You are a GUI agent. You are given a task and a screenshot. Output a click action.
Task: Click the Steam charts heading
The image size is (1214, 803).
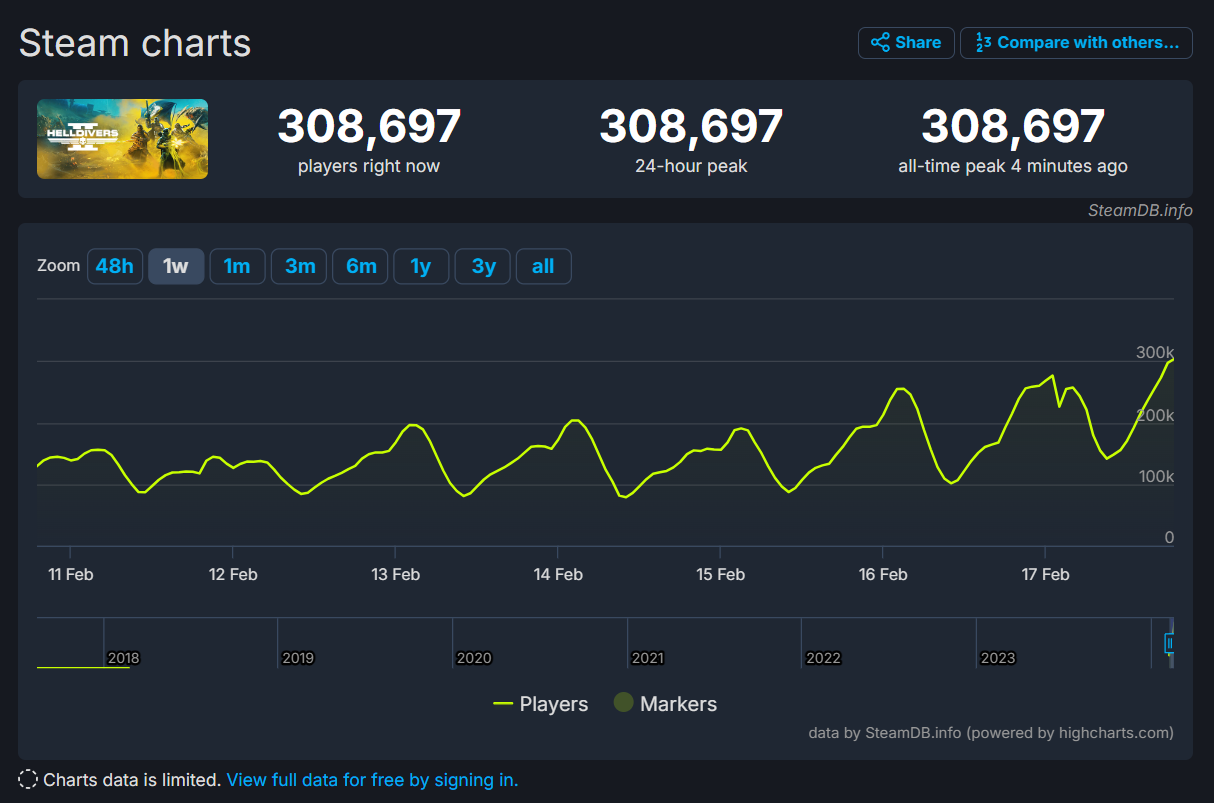point(135,43)
